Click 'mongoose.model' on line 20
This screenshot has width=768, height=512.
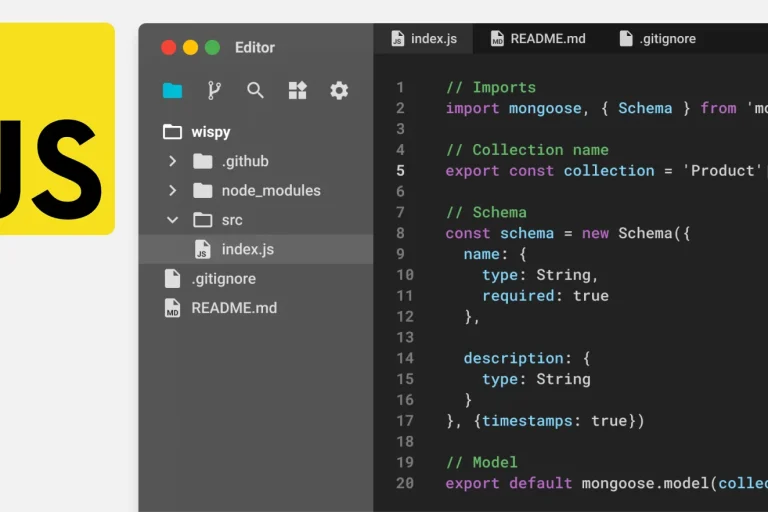[645, 483]
